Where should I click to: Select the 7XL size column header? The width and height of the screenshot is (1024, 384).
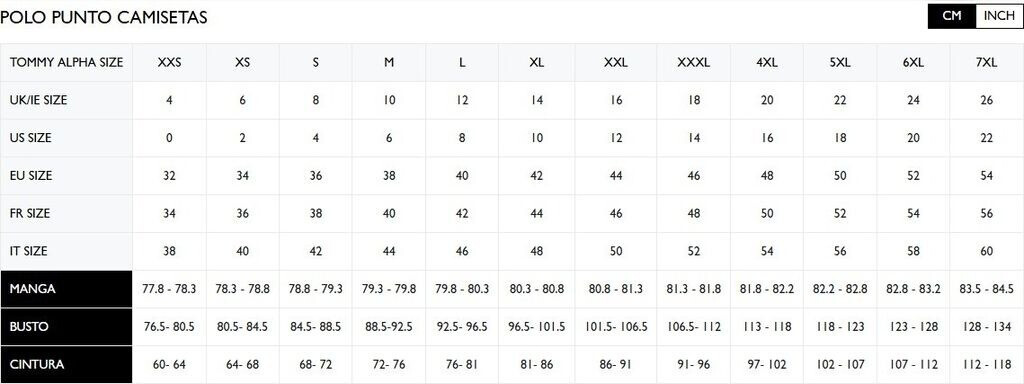pyautogui.click(x=987, y=63)
